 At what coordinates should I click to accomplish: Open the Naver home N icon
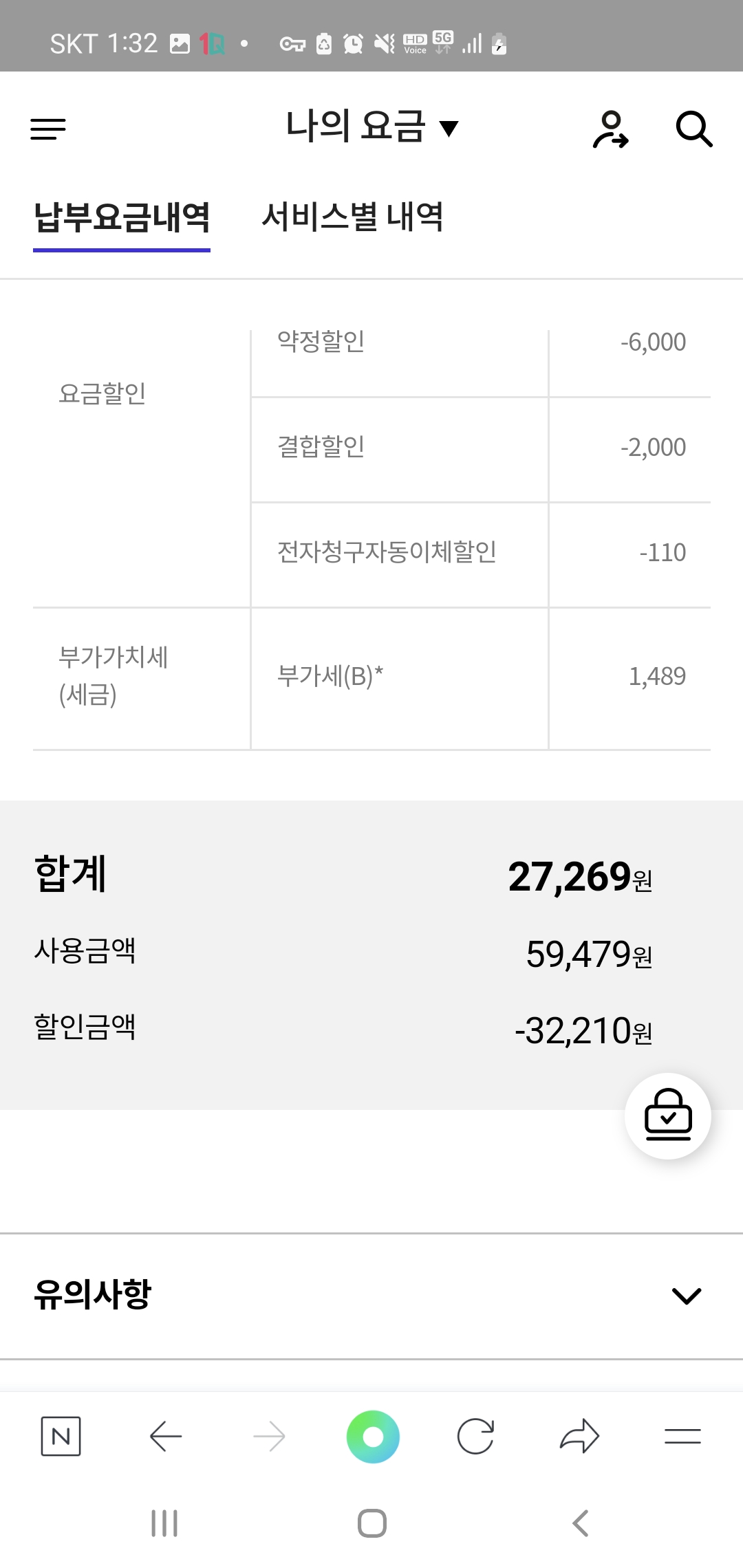[61, 1436]
